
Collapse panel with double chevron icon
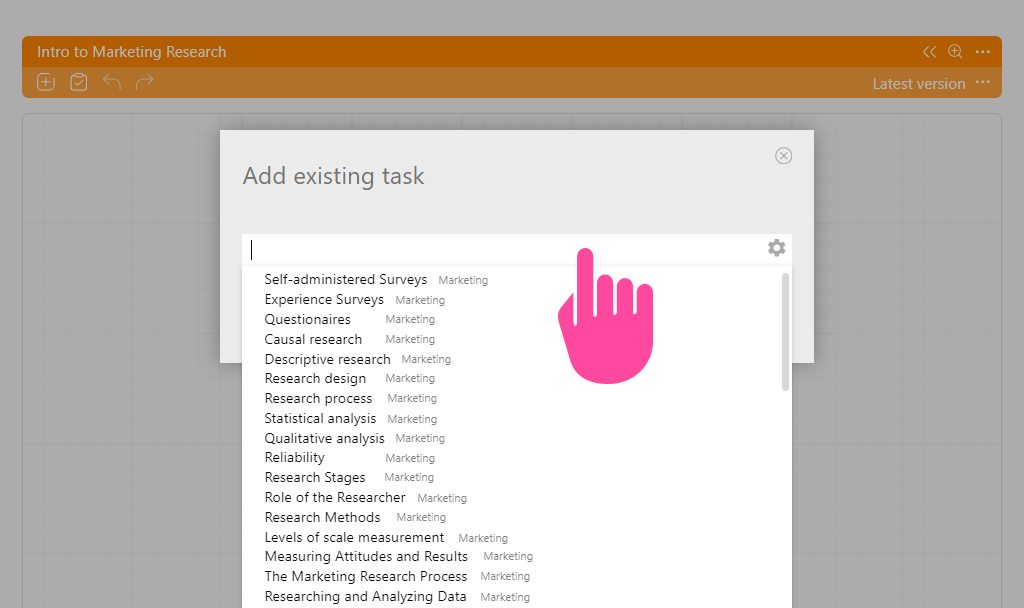click(929, 52)
